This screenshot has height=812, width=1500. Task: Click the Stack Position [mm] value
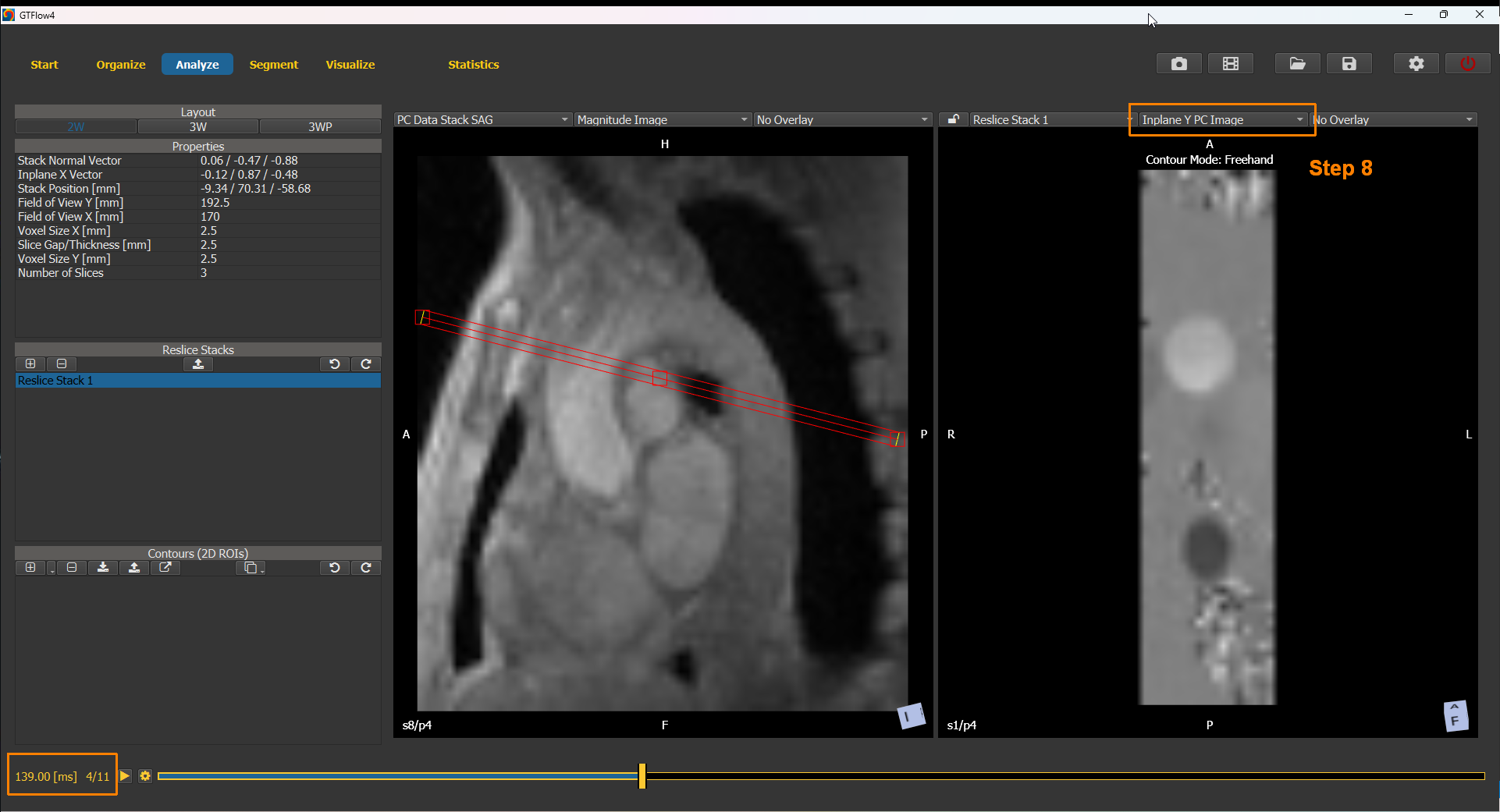click(x=255, y=189)
